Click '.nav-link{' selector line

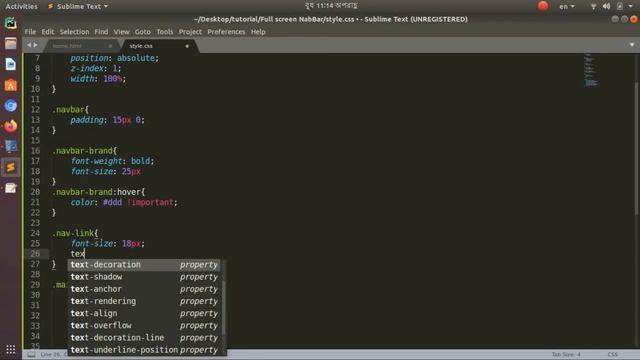click(75, 233)
